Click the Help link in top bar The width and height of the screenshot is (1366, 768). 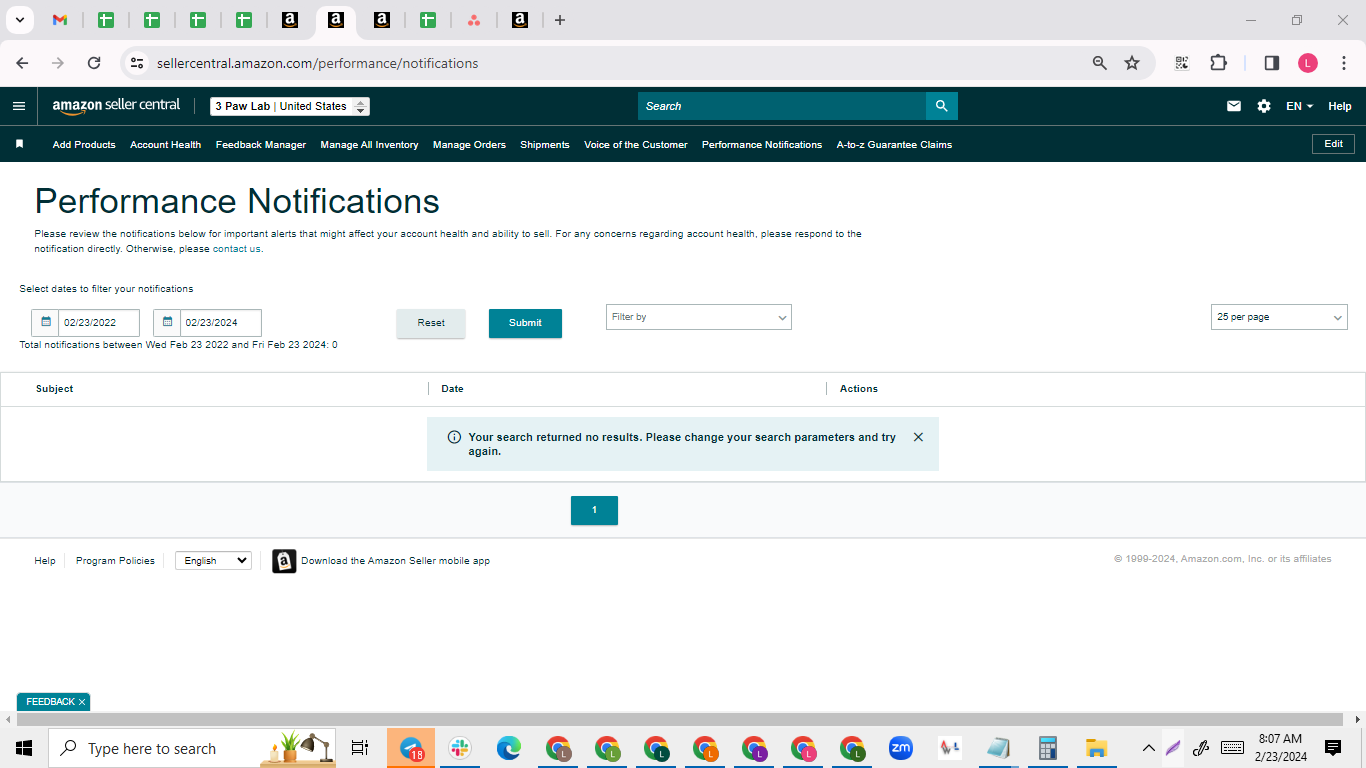coord(1340,106)
